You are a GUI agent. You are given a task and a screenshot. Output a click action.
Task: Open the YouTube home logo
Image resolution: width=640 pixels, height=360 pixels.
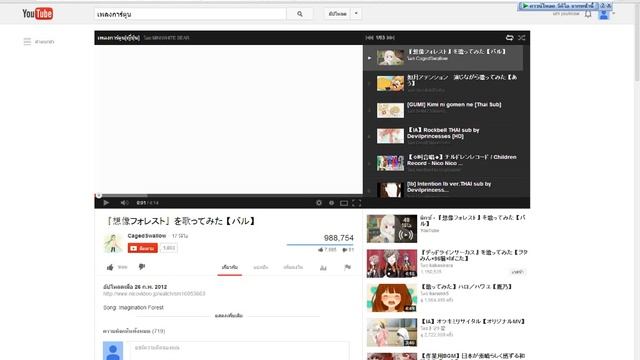pos(38,14)
